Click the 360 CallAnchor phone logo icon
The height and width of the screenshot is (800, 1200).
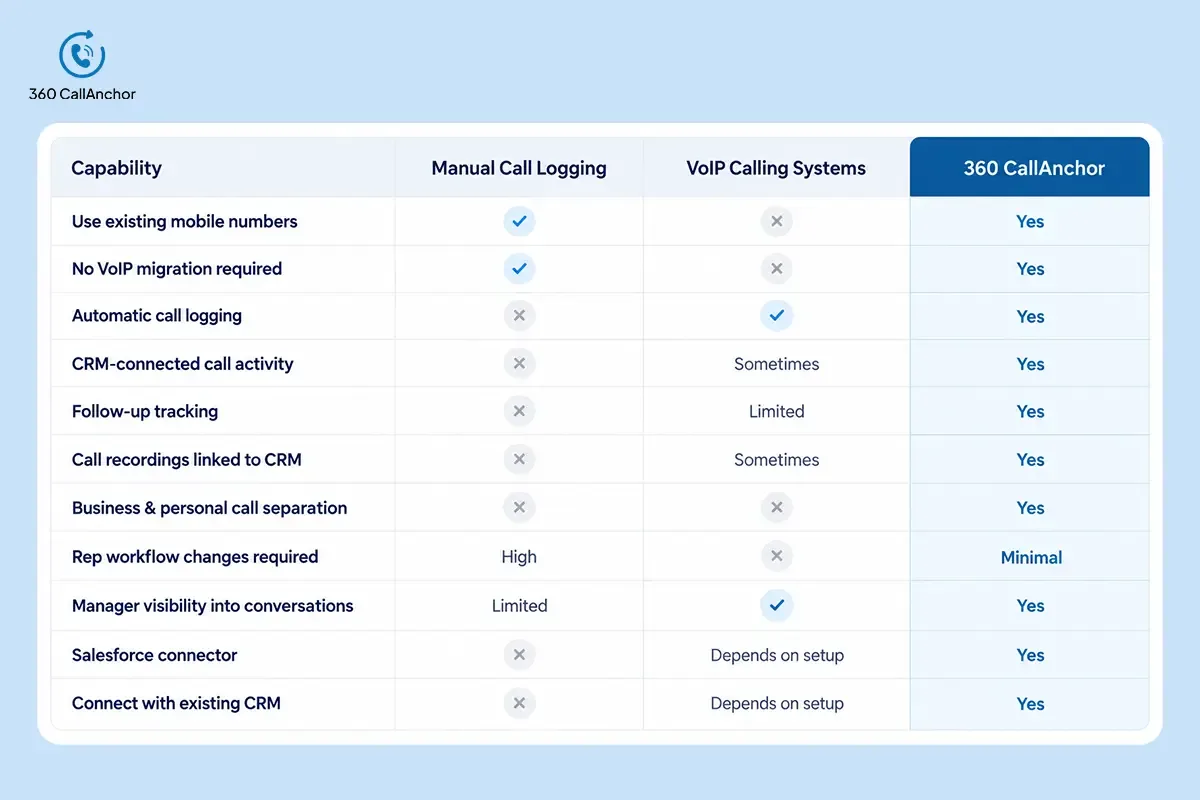click(82, 54)
